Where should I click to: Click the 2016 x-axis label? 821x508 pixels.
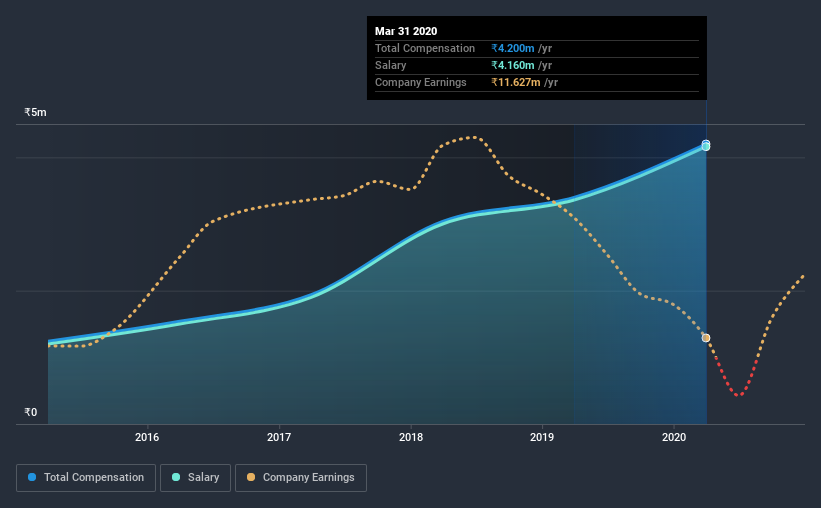[147, 437]
